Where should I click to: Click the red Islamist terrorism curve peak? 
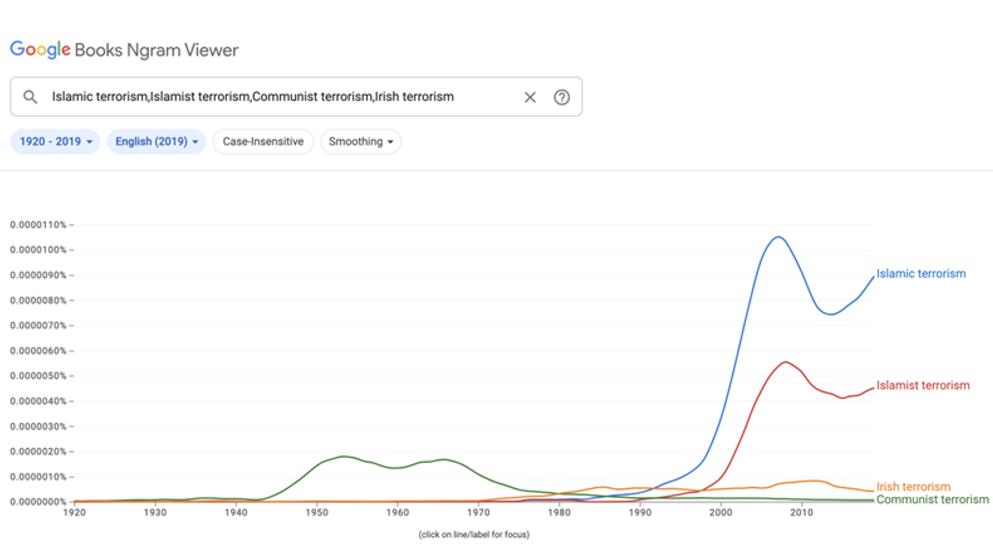pyautogui.click(x=785, y=362)
